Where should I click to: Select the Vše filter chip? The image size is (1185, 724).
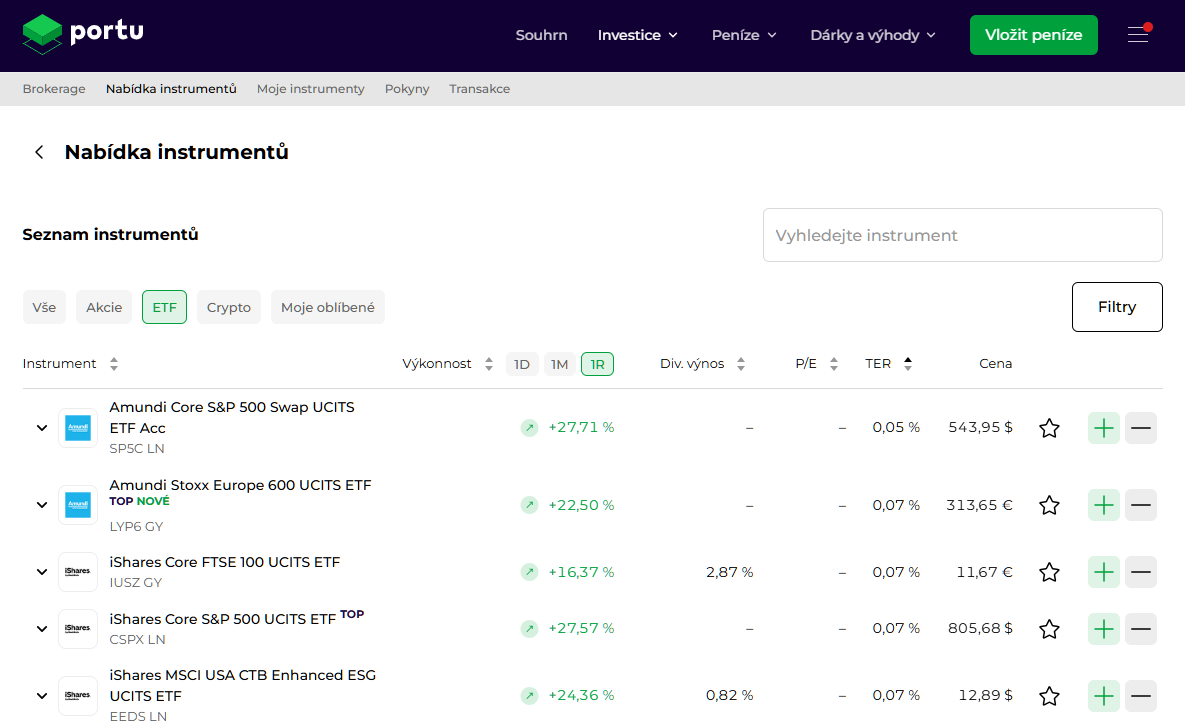click(x=44, y=307)
